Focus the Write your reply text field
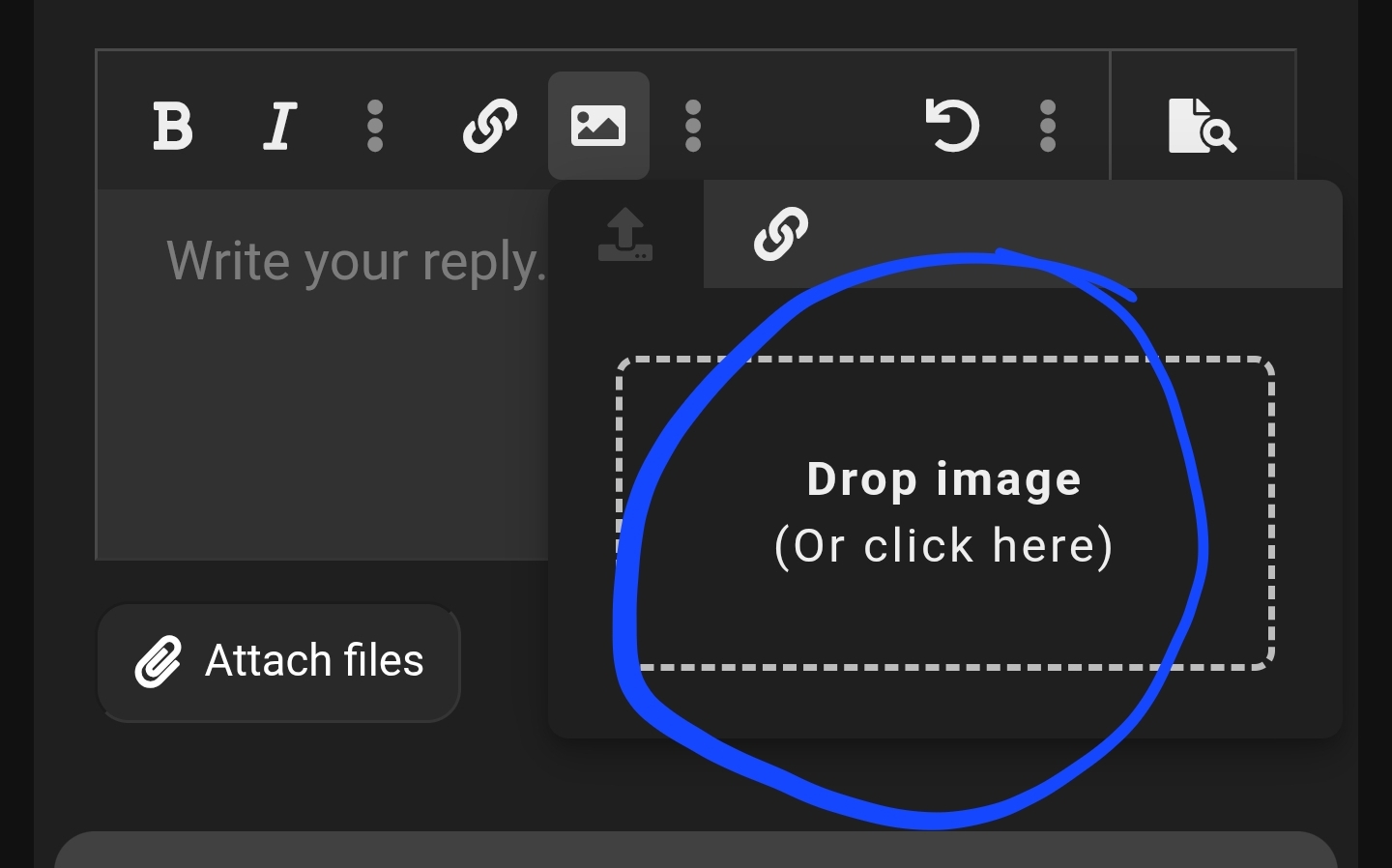 [x=323, y=374]
